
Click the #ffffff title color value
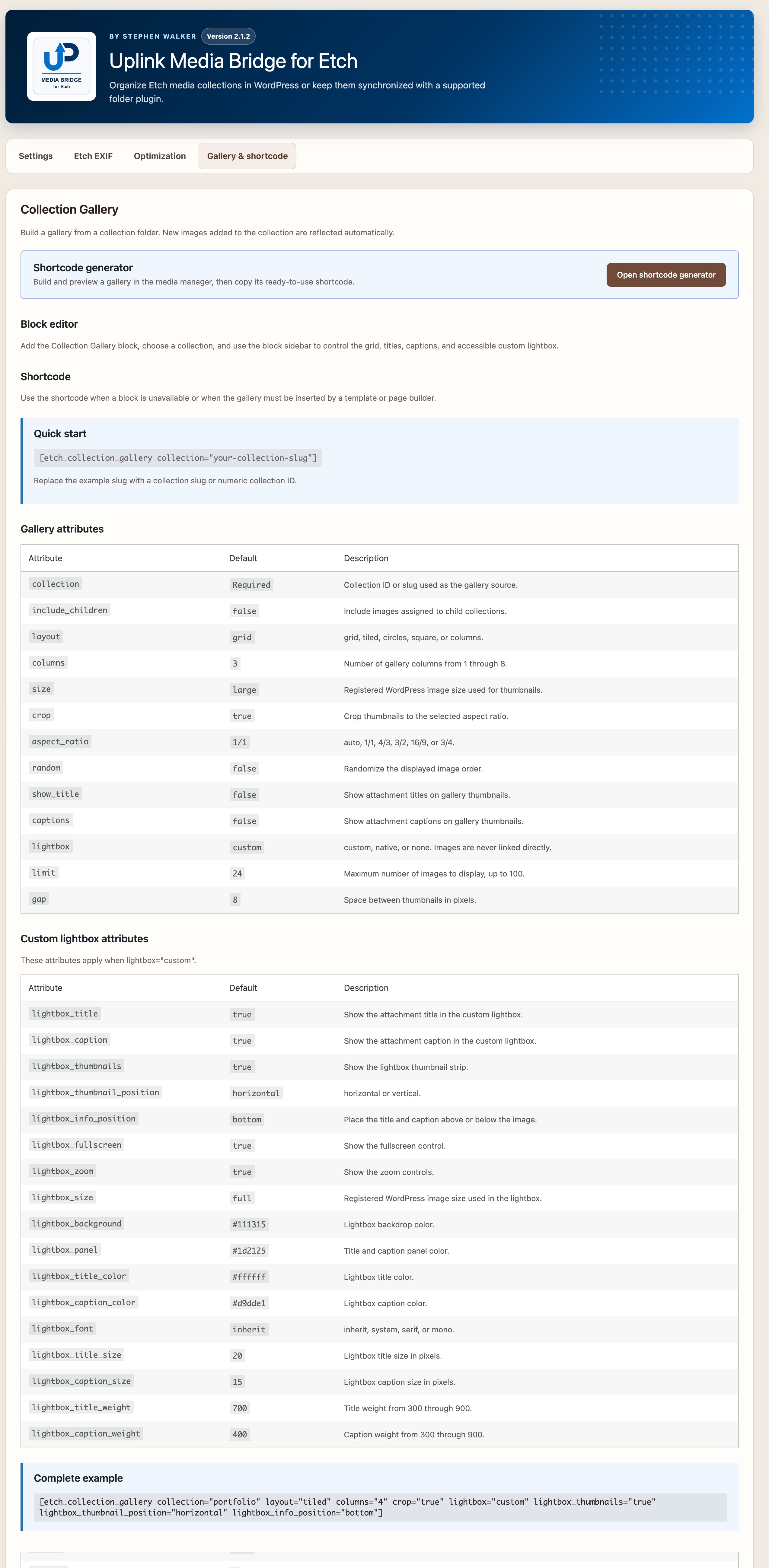[249, 1277]
